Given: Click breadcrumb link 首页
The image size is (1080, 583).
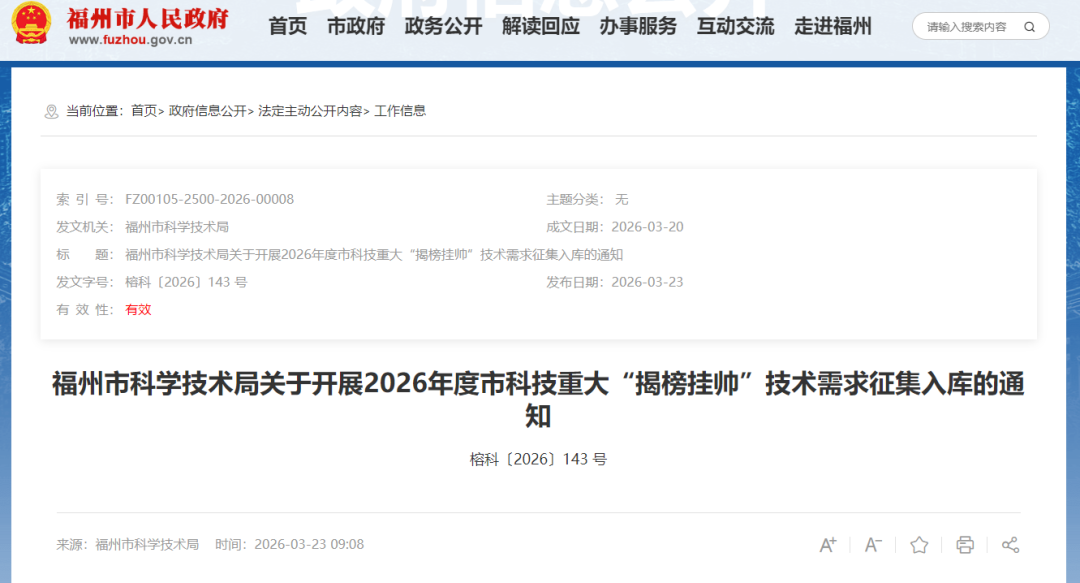Looking at the screenshot, I should (144, 111).
